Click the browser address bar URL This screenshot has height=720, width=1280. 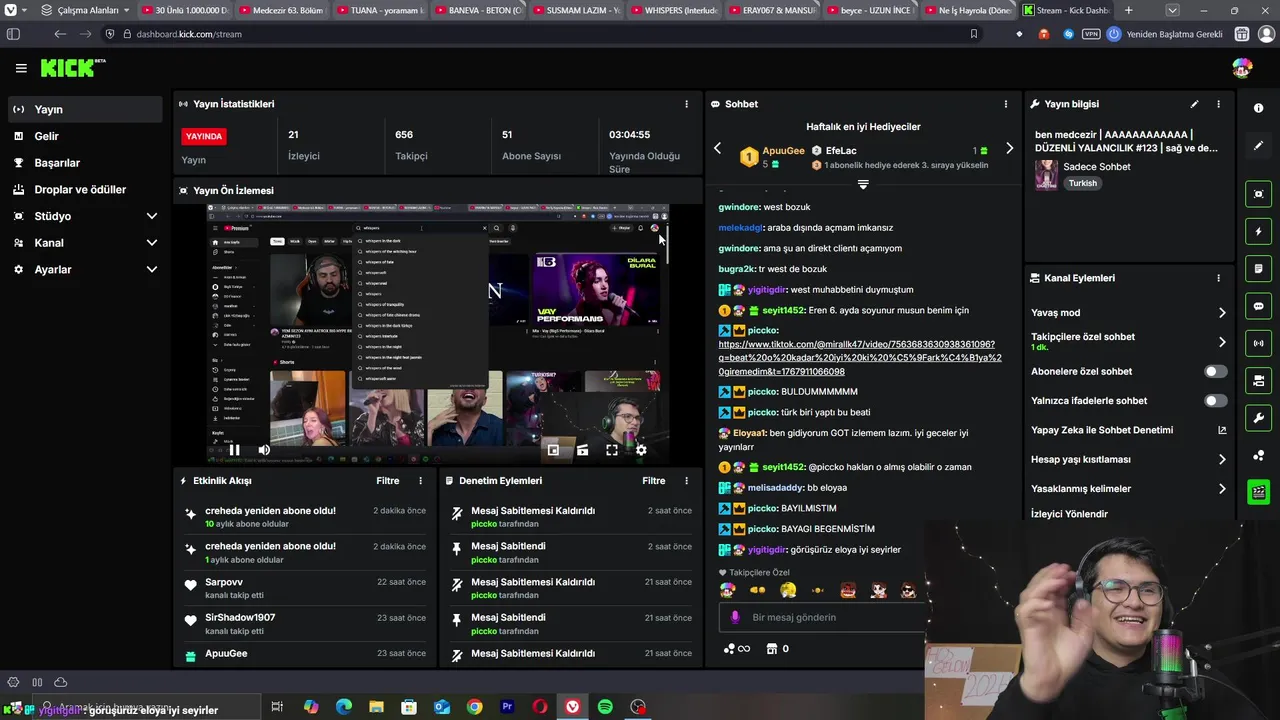coord(187,34)
